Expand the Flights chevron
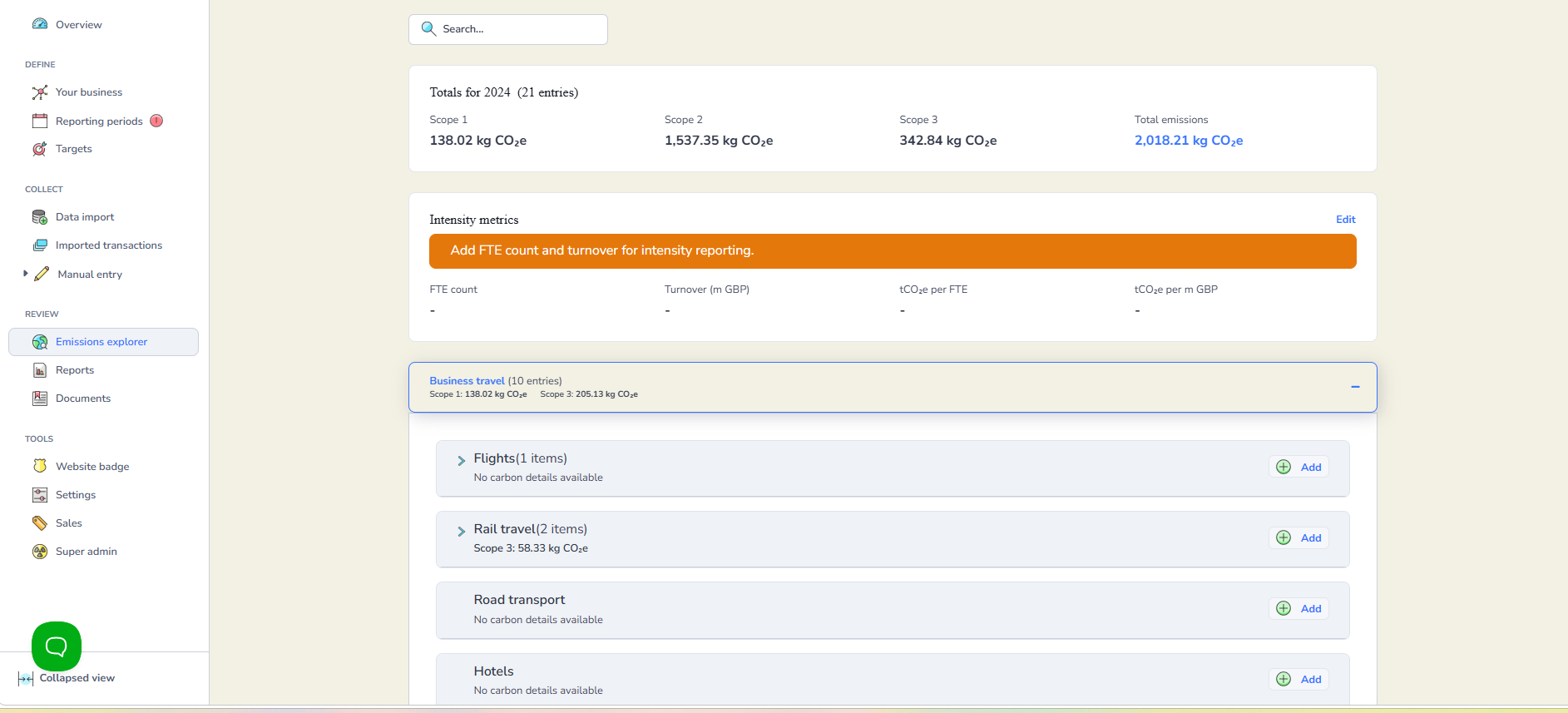1568x713 pixels. 461,460
